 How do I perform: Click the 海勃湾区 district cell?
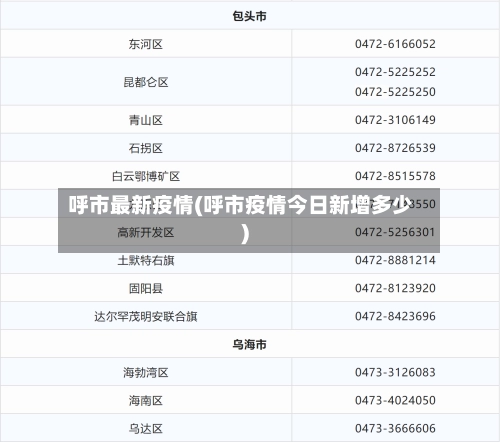146,372
